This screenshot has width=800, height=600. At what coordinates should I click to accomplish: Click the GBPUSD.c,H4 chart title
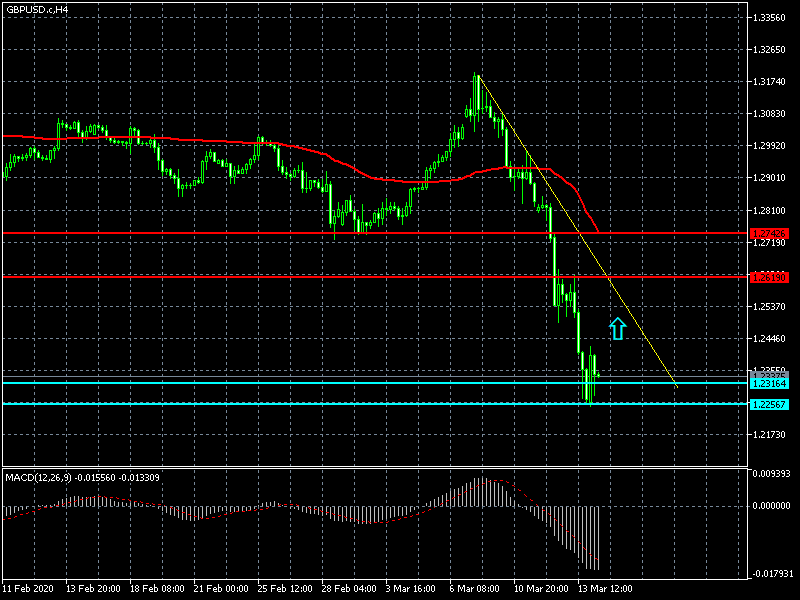(38, 9)
